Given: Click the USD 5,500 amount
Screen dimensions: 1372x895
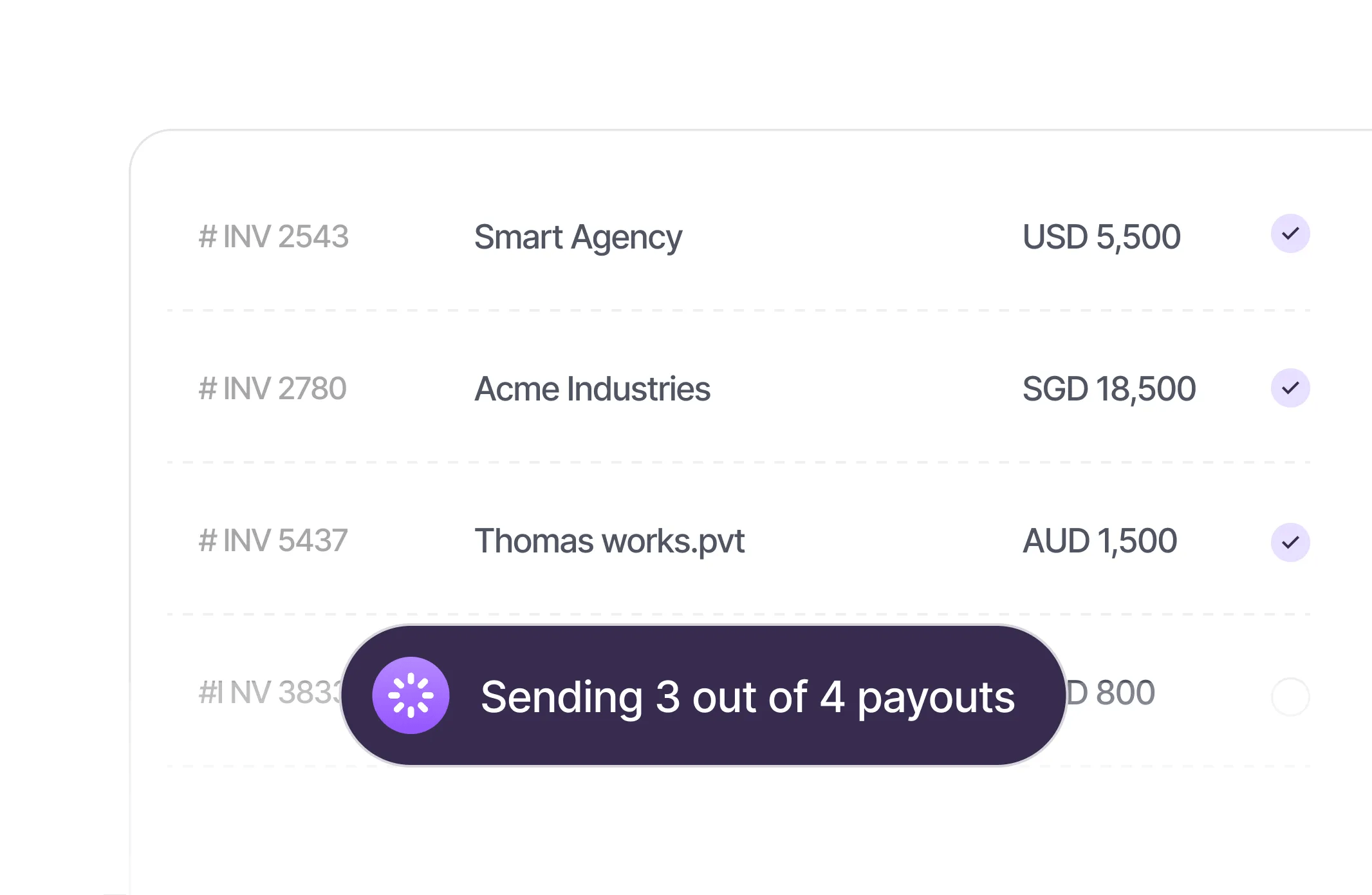Looking at the screenshot, I should coord(1101,236).
